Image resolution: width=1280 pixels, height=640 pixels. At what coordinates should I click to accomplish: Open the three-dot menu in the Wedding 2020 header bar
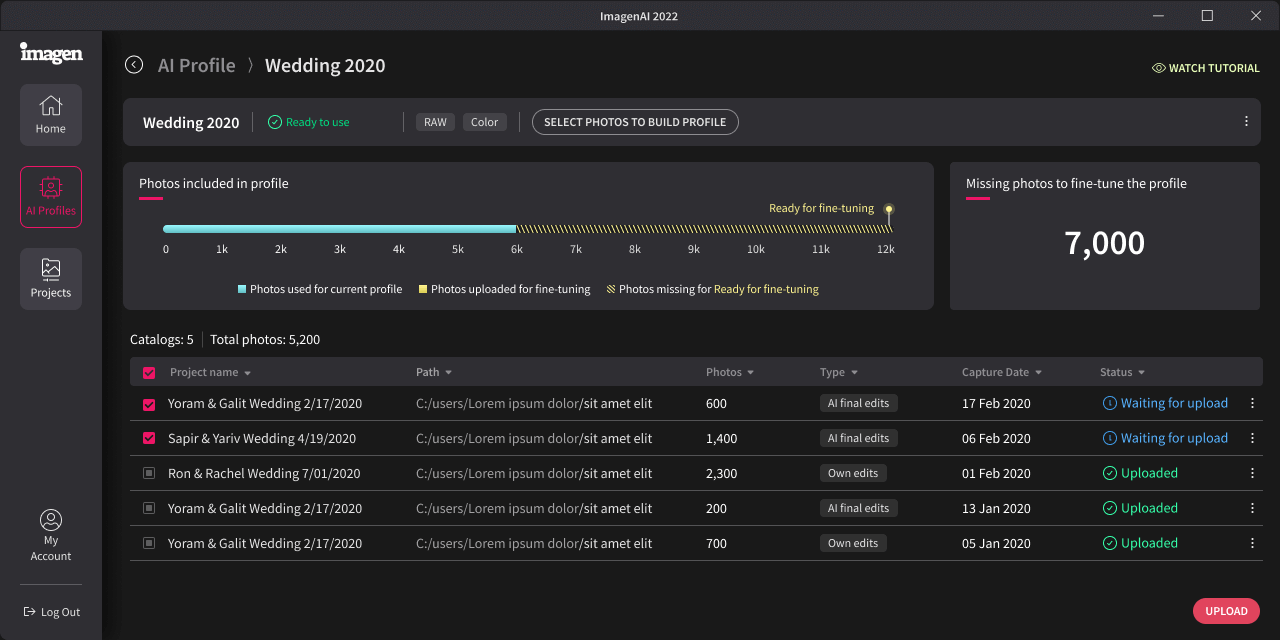tap(1246, 122)
